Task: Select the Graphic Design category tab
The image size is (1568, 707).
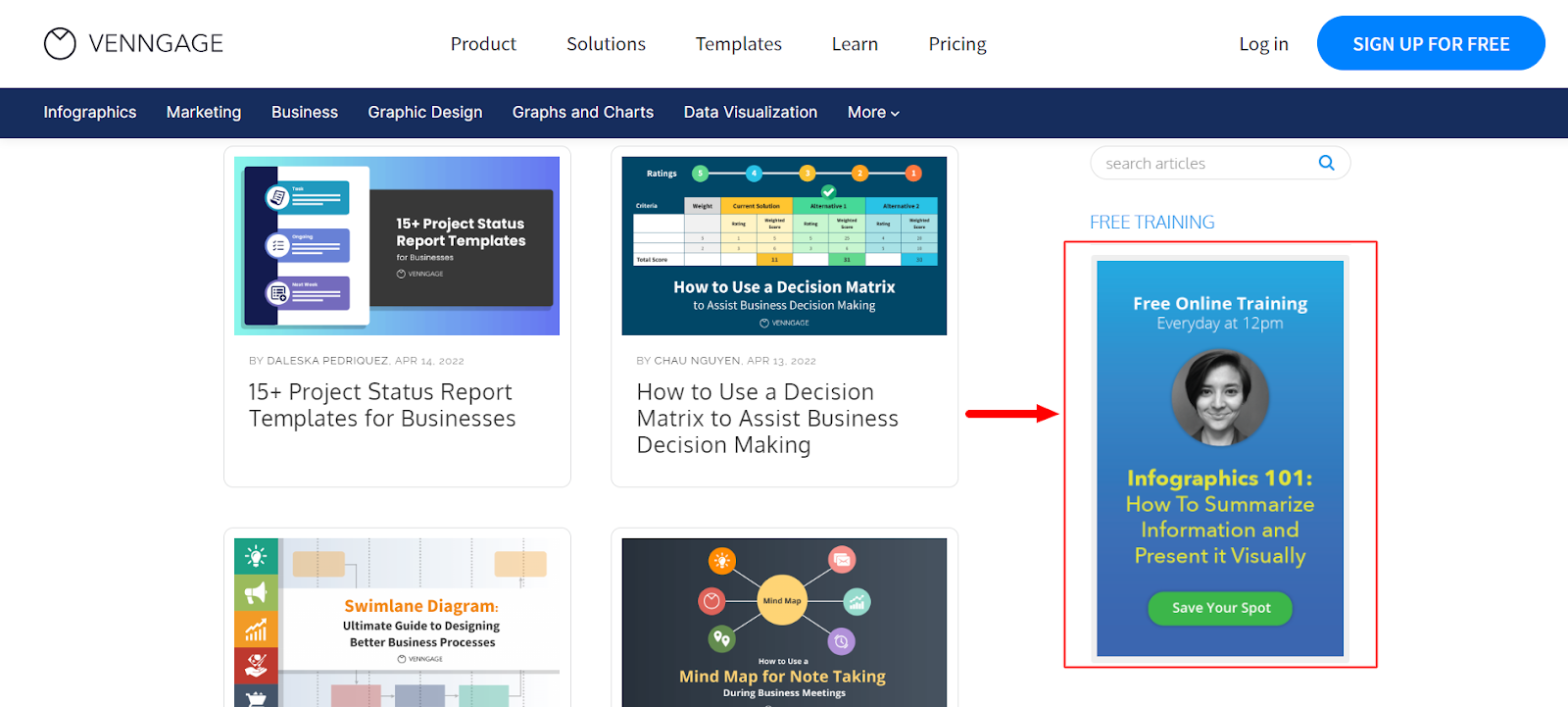Action: (425, 113)
